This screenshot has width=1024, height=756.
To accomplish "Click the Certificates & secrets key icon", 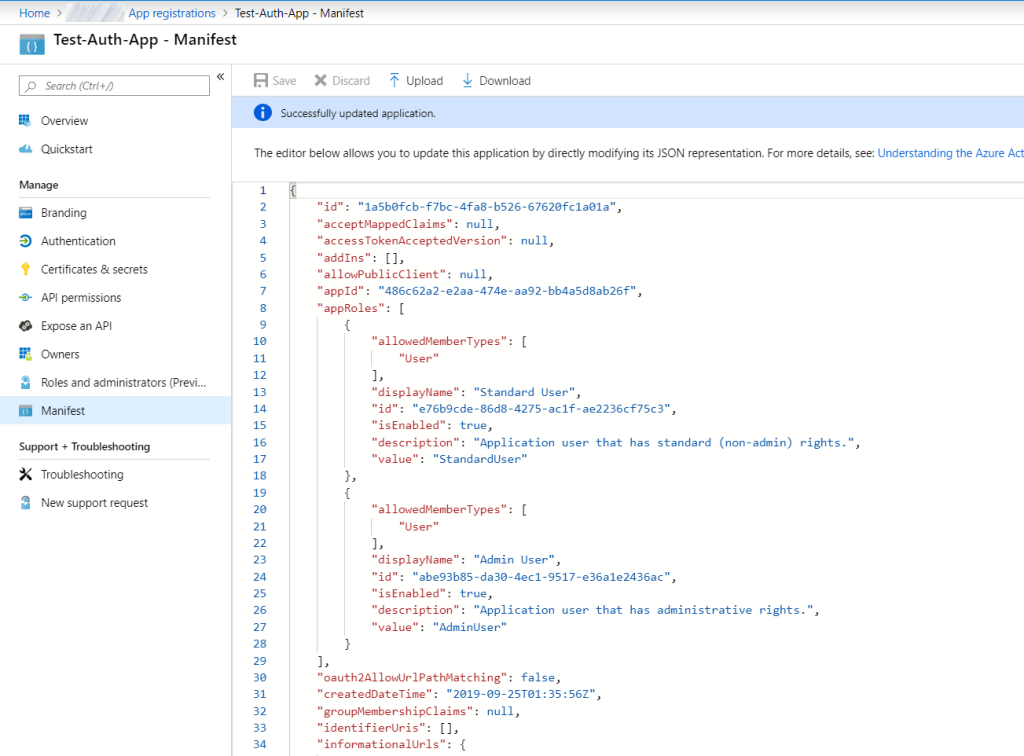I will click(x=25, y=269).
